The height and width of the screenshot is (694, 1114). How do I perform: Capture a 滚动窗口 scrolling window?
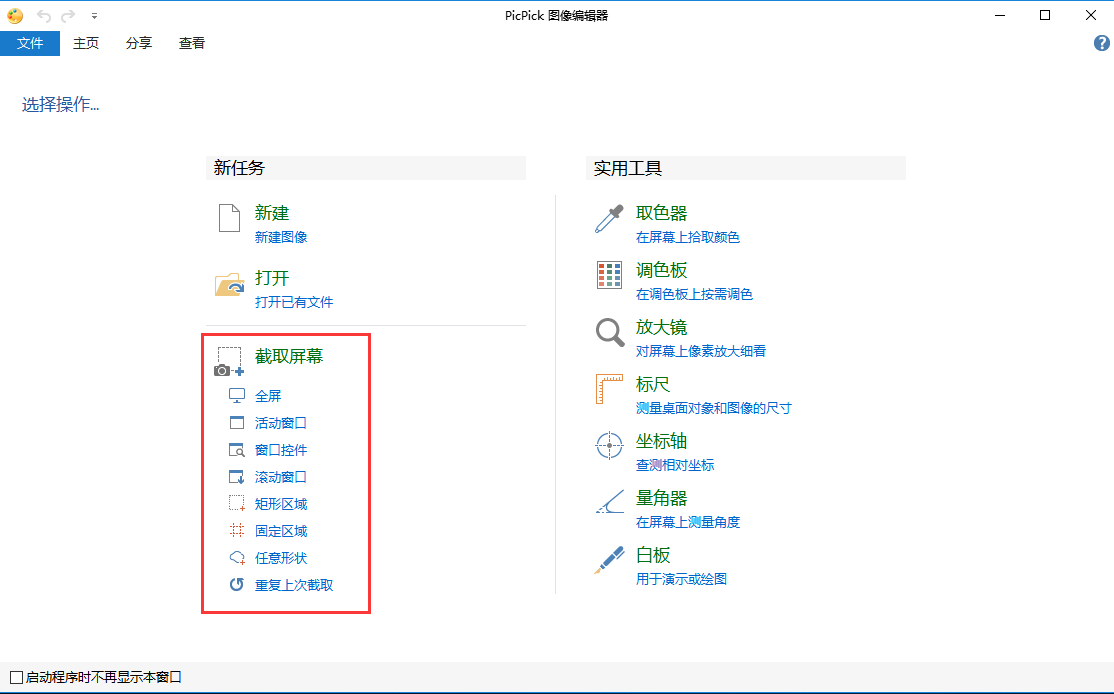tap(276, 476)
